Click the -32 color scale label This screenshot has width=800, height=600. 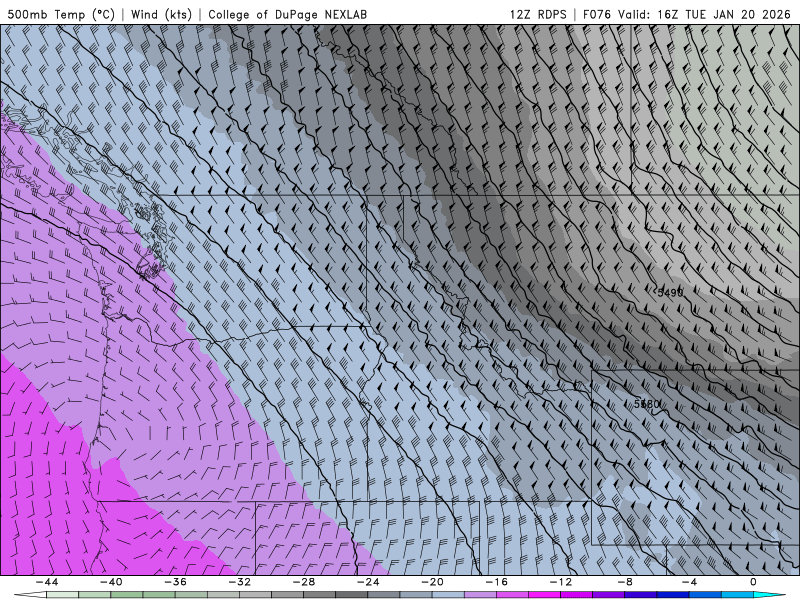click(239, 582)
